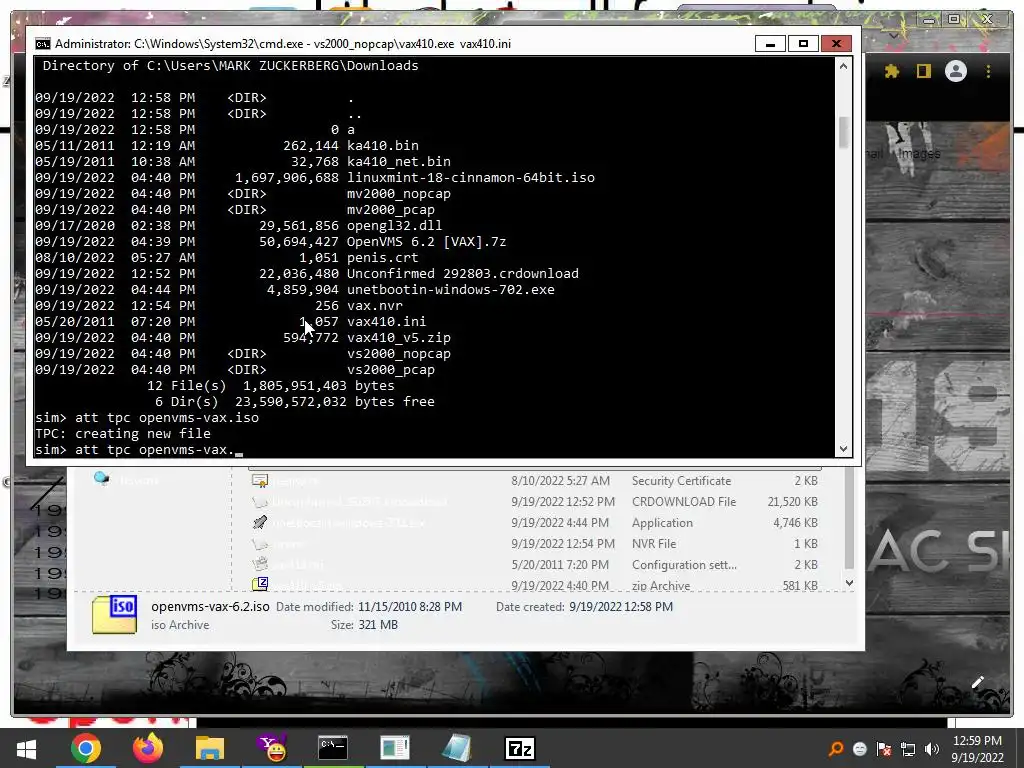Click the NVR File row in Explorer
Viewport: 1024px width, 768px height.
(x=535, y=543)
